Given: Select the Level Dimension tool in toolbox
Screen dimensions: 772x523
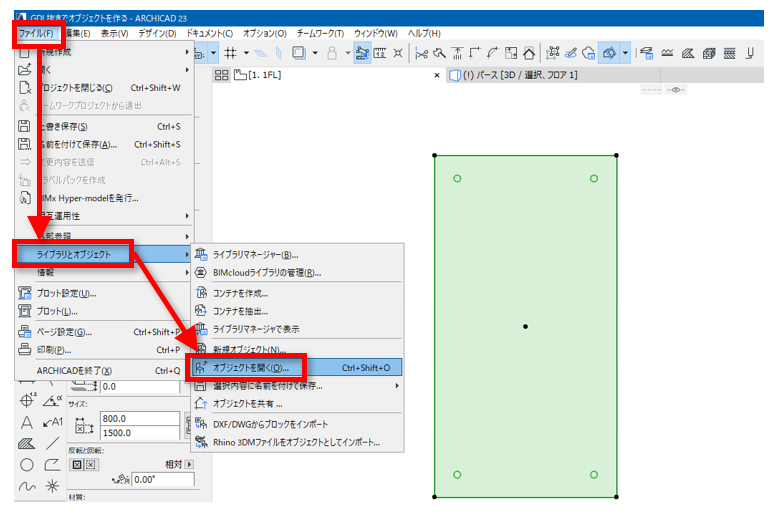Looking at the screenshot, I should pyautogui.click(x=27, y=400).
